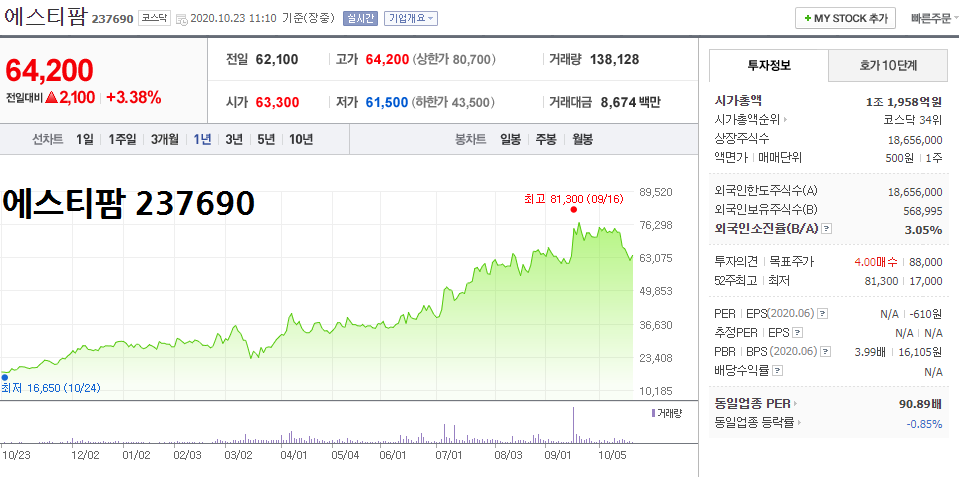The image size is (962, 477).
Task: Click the 투자의견 label
Action: (736, 262)
